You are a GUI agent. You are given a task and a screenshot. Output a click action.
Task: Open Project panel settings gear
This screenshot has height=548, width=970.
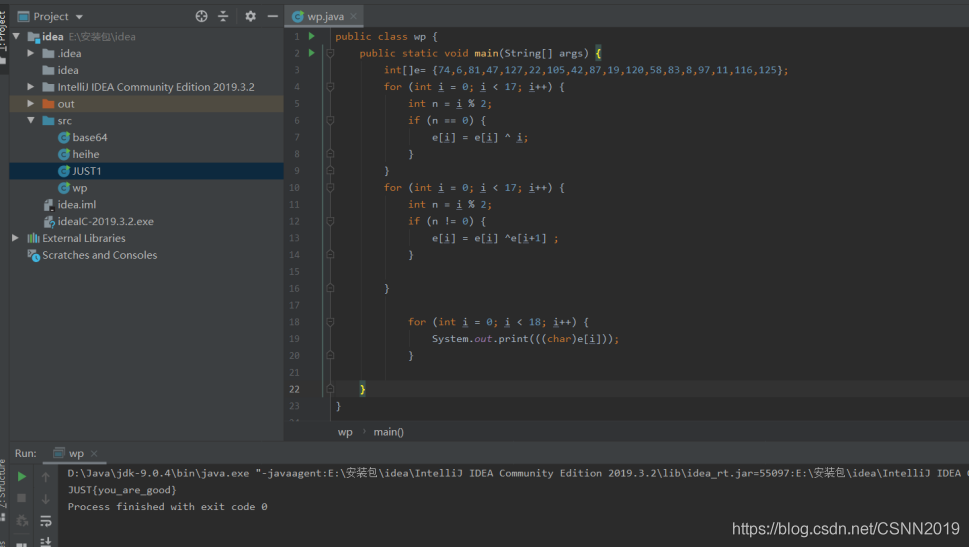[250, 17]
